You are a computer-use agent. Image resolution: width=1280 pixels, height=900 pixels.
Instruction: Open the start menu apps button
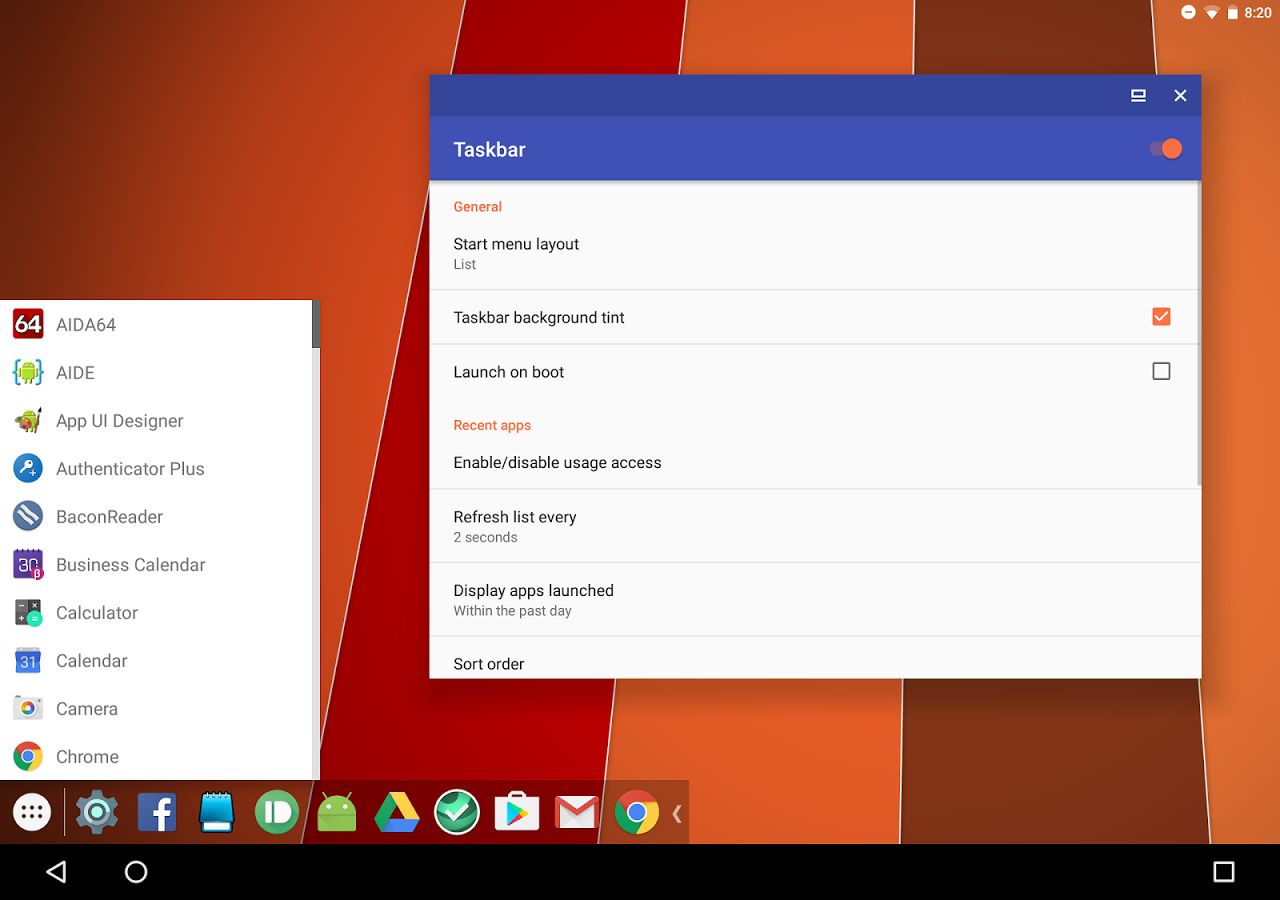tap(32, 812)
